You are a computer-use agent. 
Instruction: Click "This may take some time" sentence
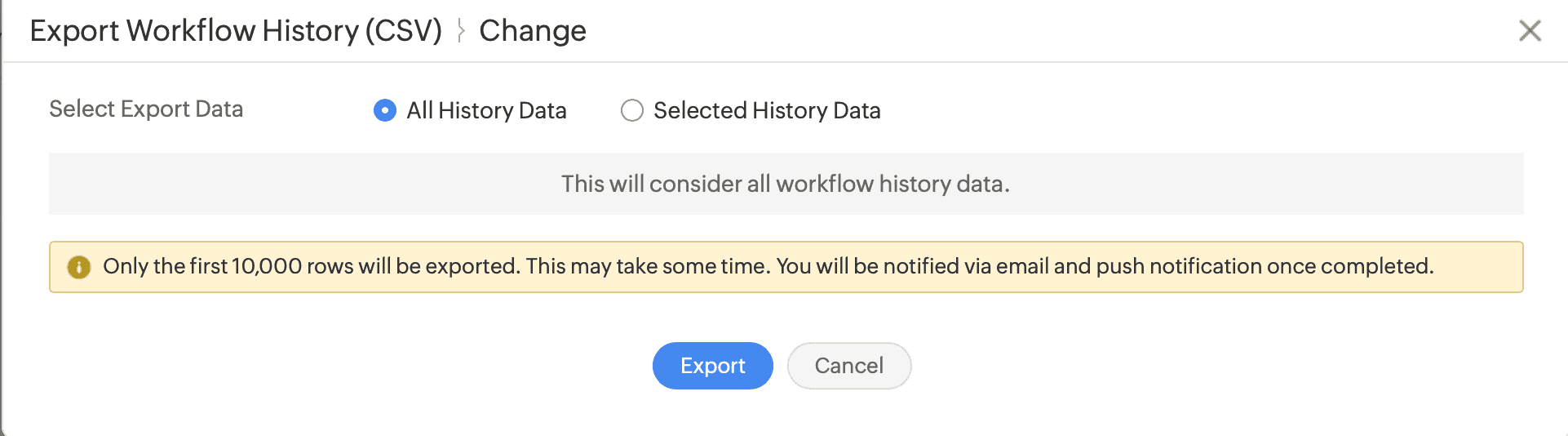(647, 266)
